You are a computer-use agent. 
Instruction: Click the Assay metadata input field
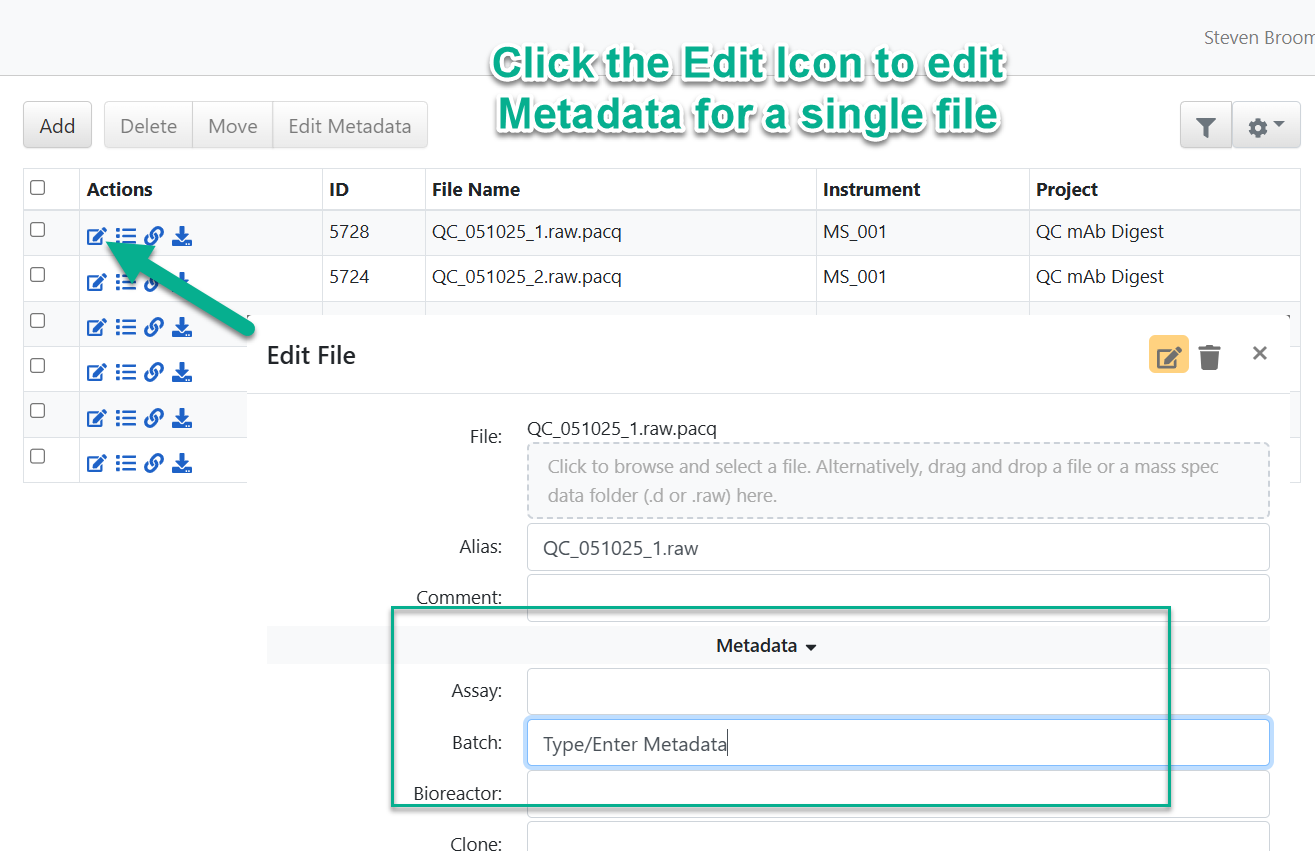coord(898,692)
